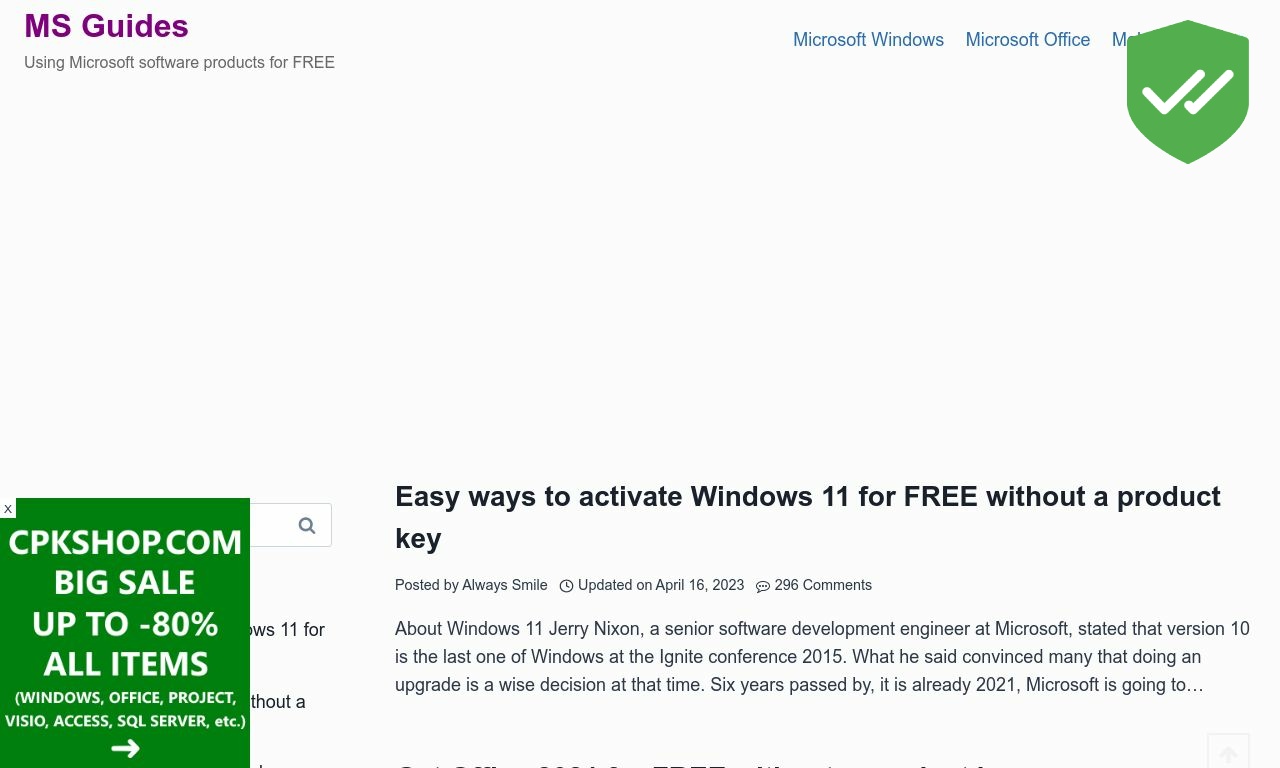1280x768 pixels.
Task: Click the "Using Microsoft software products for FREE" tagline
Action: 179,62
